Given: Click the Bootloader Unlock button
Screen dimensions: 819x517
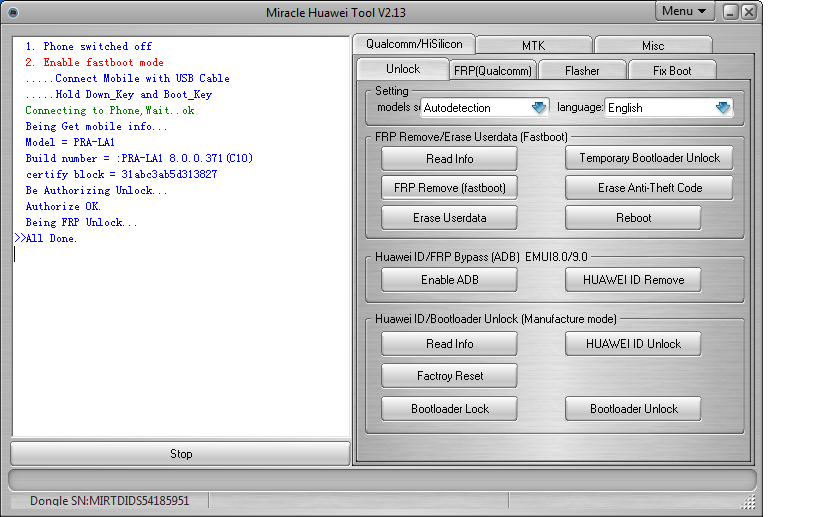Looking at the screenshot, I should pyautogui.click(x=633, y=409).
